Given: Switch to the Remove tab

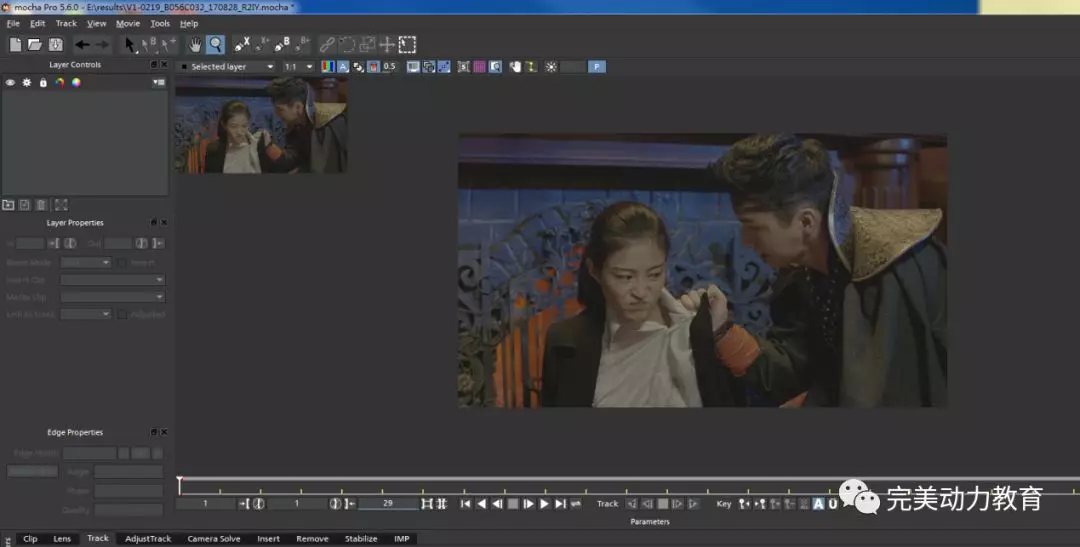Looking at the screenshot, I should click(x=312, y=539).
